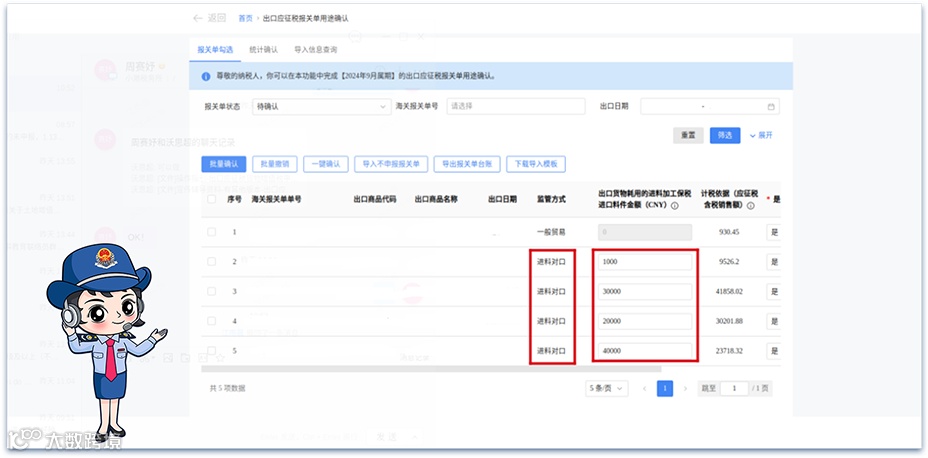
Task: Click info icon beside 含税销售额 header
Action: 750,206
